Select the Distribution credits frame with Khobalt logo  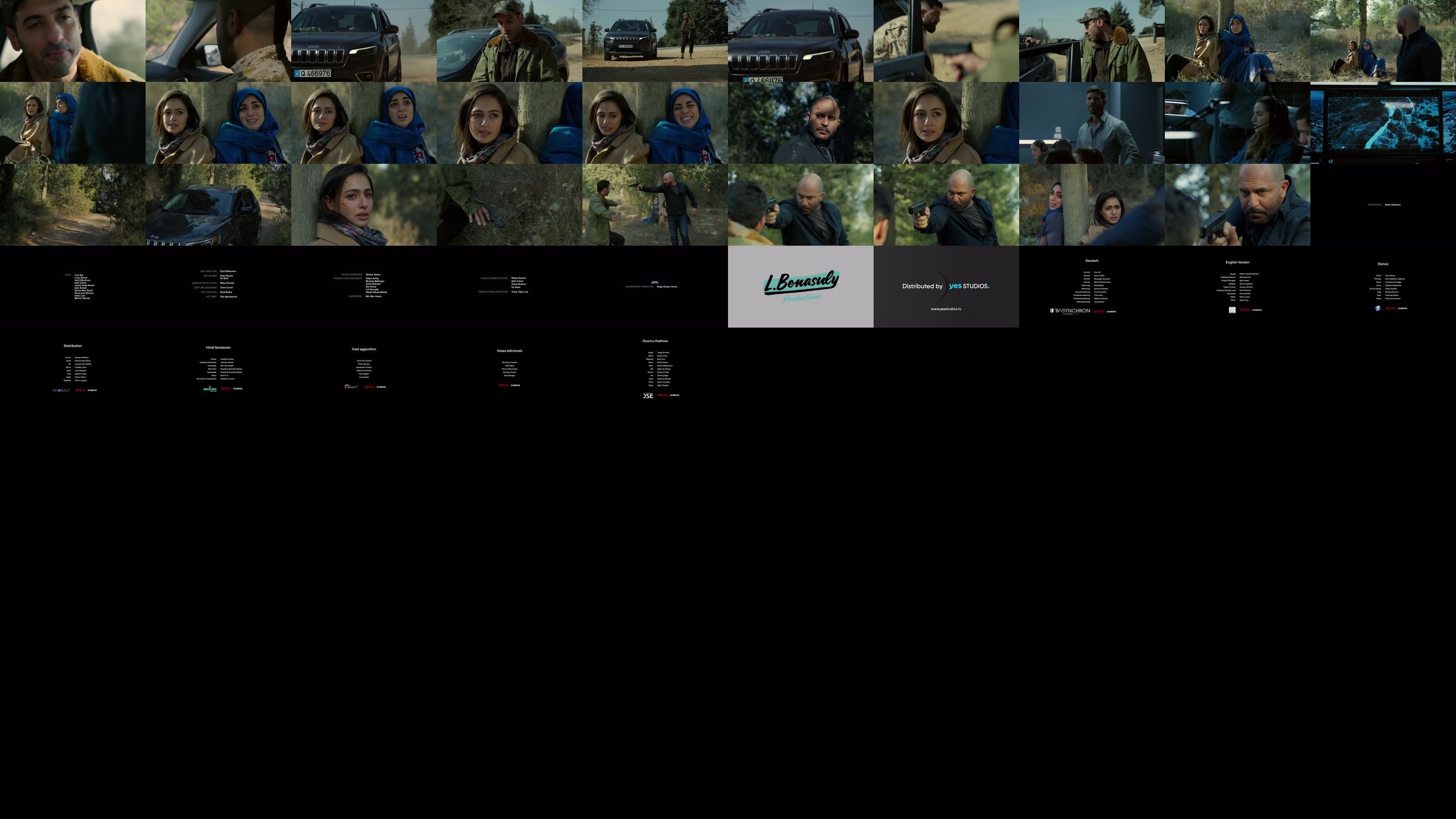[x=72, y=369]
